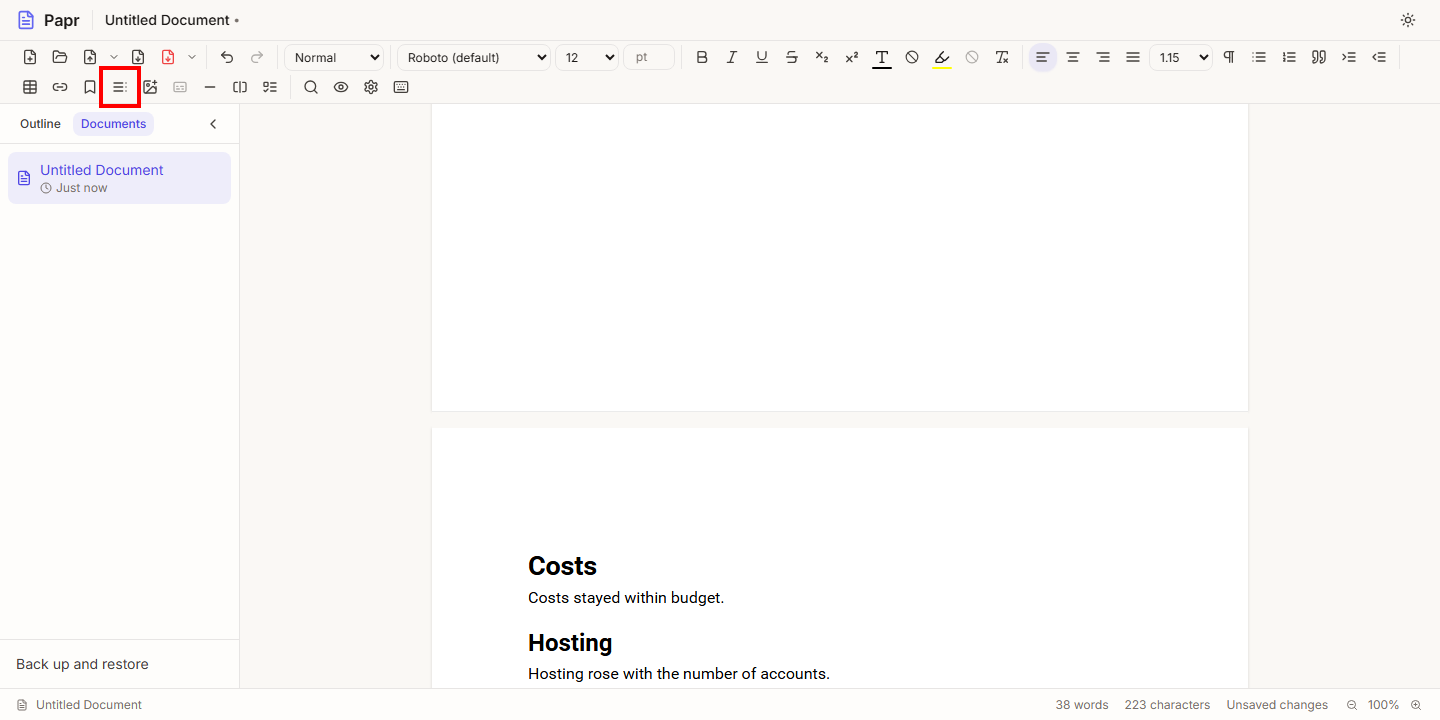Remove text color with the no-color icon
Viewport: 1440px width, 720px height.
(912, 57)
